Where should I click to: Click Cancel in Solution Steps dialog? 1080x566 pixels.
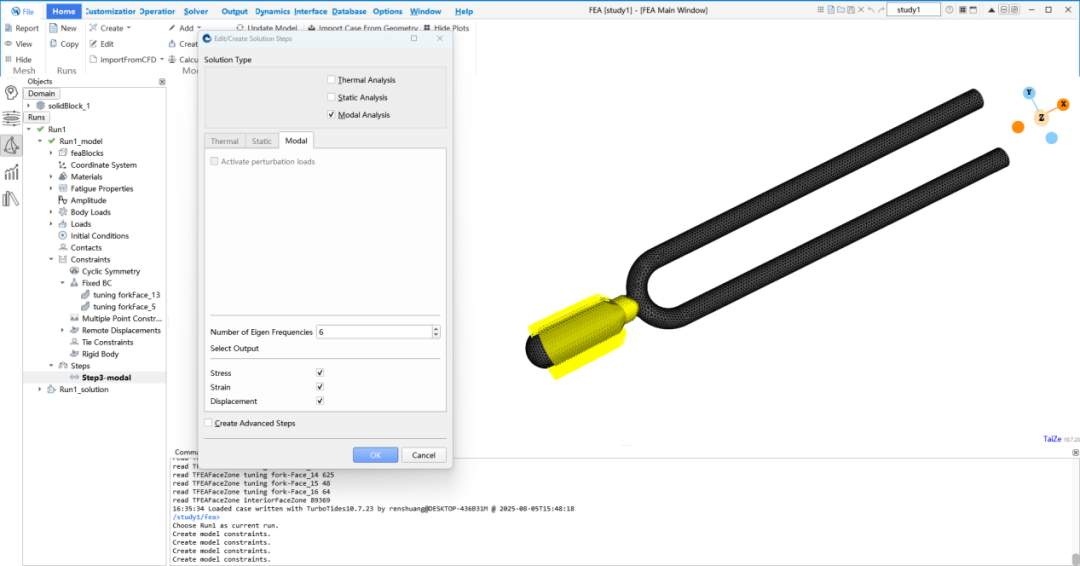coord(424,455)
